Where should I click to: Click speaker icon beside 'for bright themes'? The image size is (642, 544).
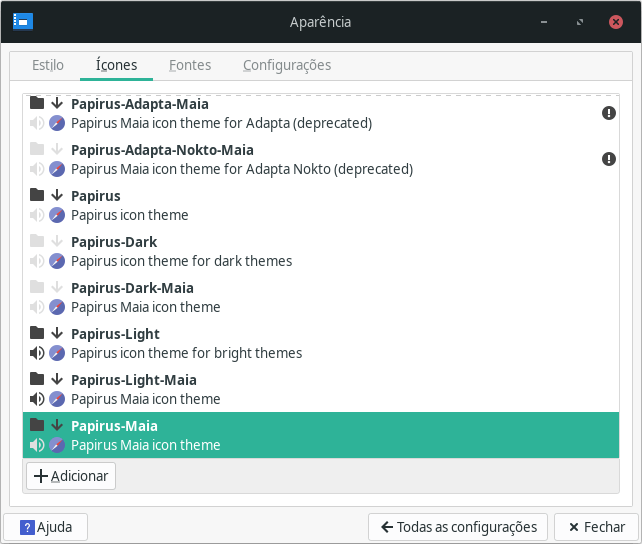pyautogui.click(x=37, y=353)
